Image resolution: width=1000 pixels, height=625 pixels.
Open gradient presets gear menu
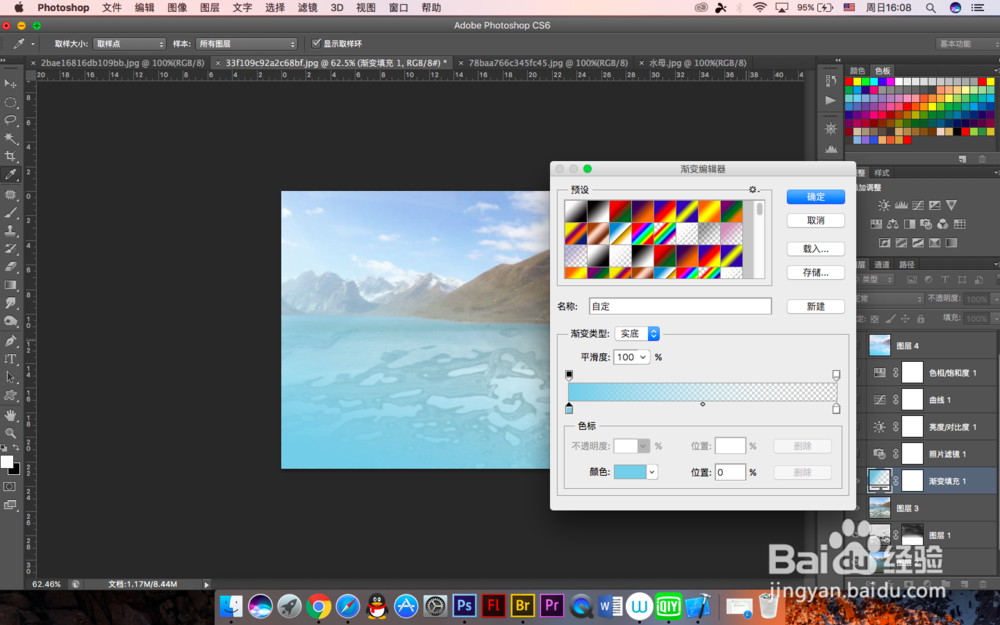click(754, 189)
